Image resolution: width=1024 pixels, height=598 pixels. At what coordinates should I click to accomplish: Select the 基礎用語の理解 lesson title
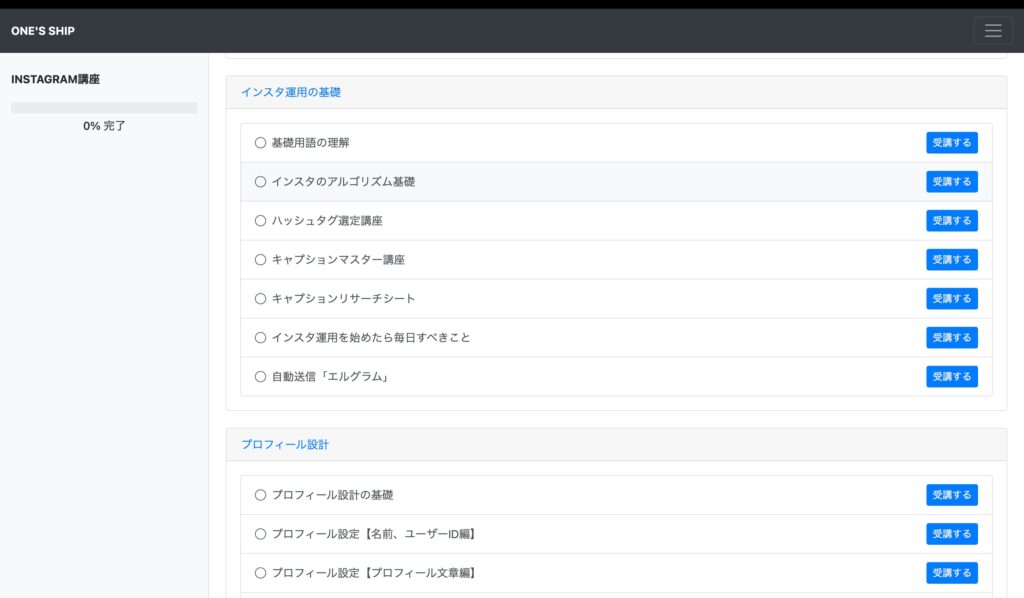[x=310, y=142]
